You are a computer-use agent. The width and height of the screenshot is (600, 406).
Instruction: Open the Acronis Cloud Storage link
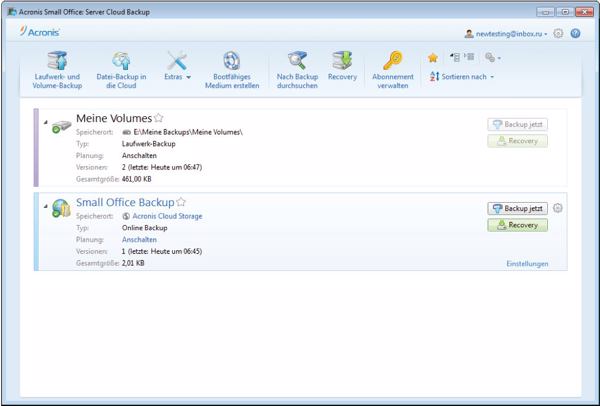[167, 216]
